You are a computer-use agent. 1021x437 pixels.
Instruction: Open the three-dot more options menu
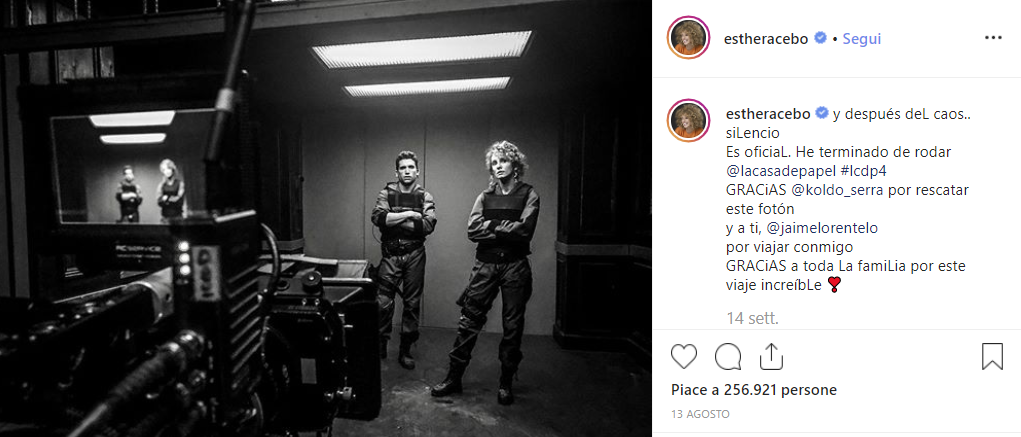click(x=993, y=38)
